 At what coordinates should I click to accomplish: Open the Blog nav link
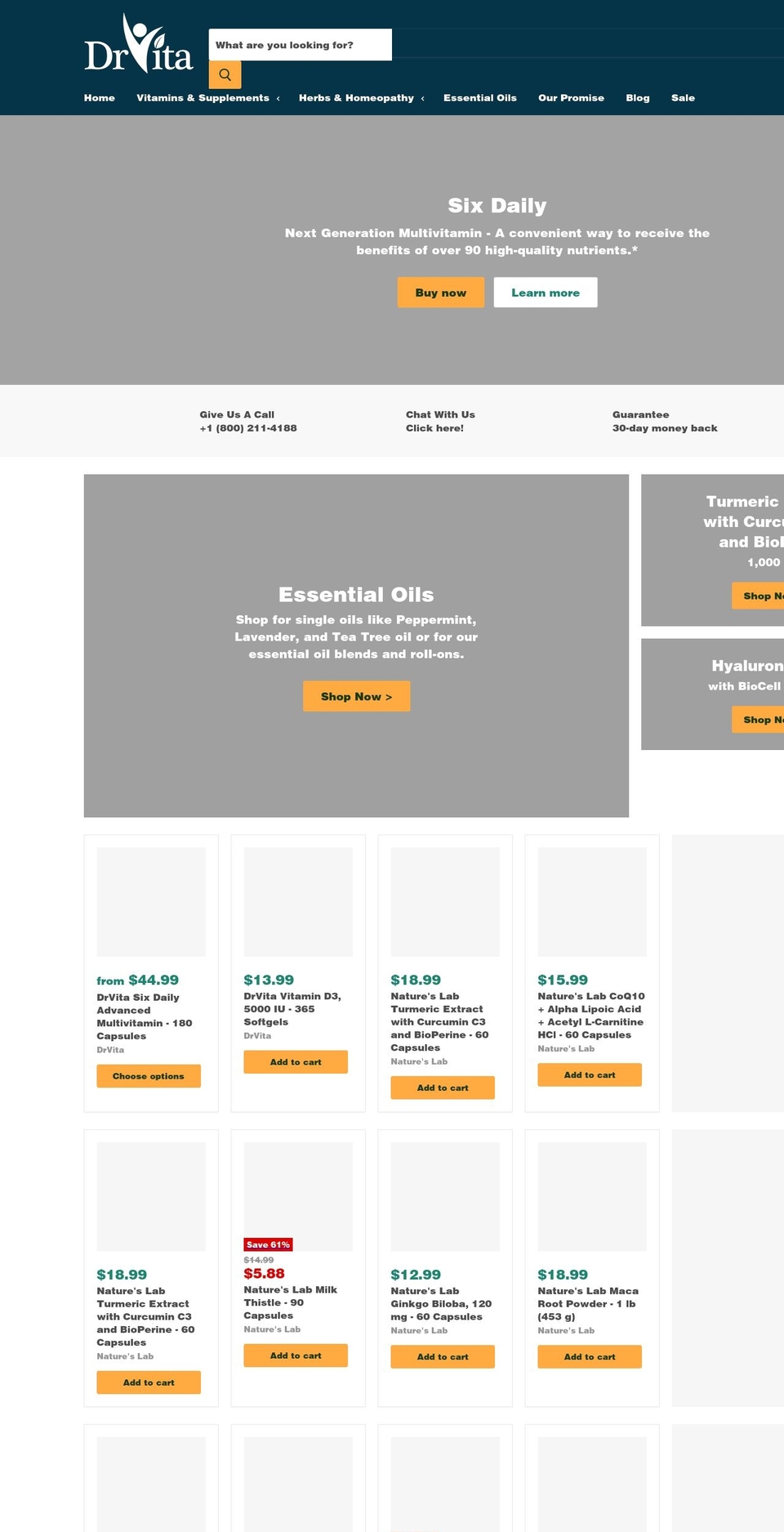point(638,98)
